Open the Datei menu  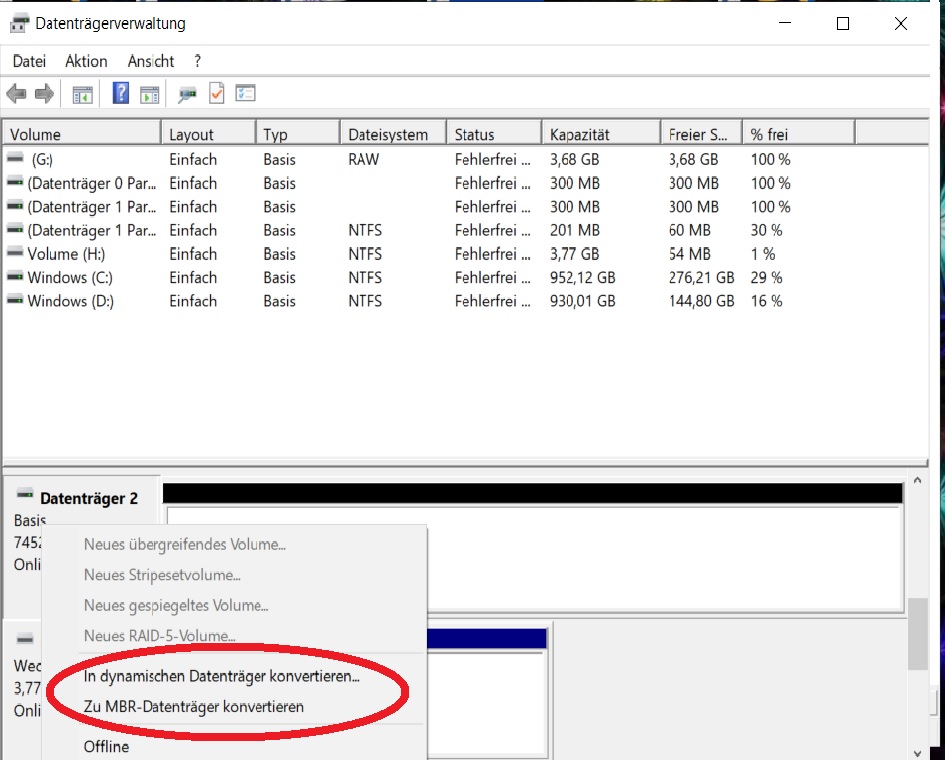[29, 61]
